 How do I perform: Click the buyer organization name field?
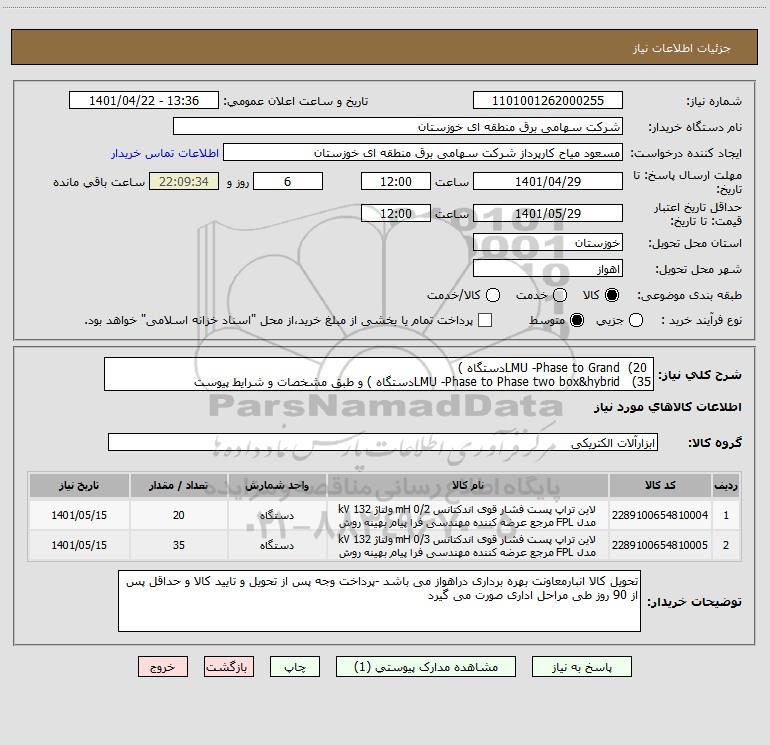[x=398, y=126]
